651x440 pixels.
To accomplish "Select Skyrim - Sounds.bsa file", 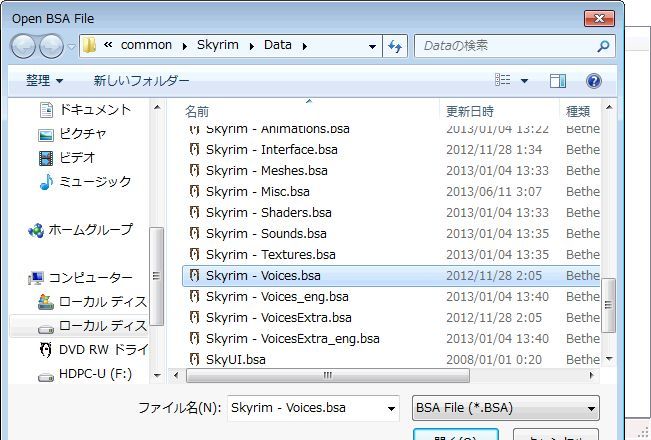I will point(390,234).
